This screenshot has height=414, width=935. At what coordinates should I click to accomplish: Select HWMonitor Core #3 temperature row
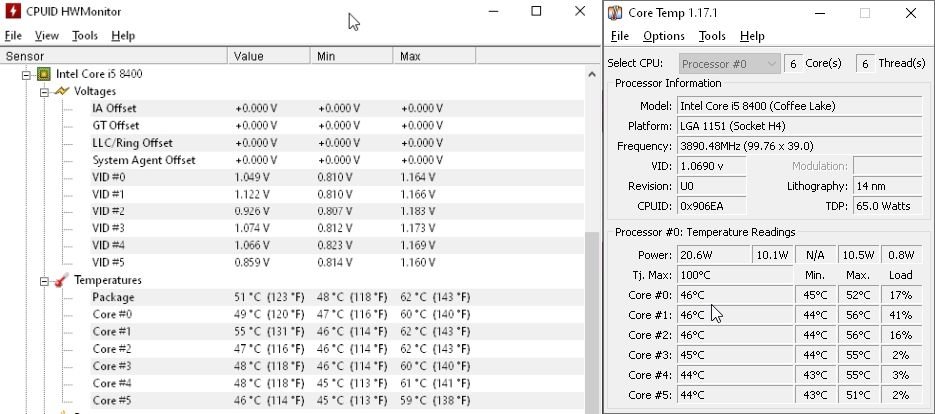coord(337,366)
